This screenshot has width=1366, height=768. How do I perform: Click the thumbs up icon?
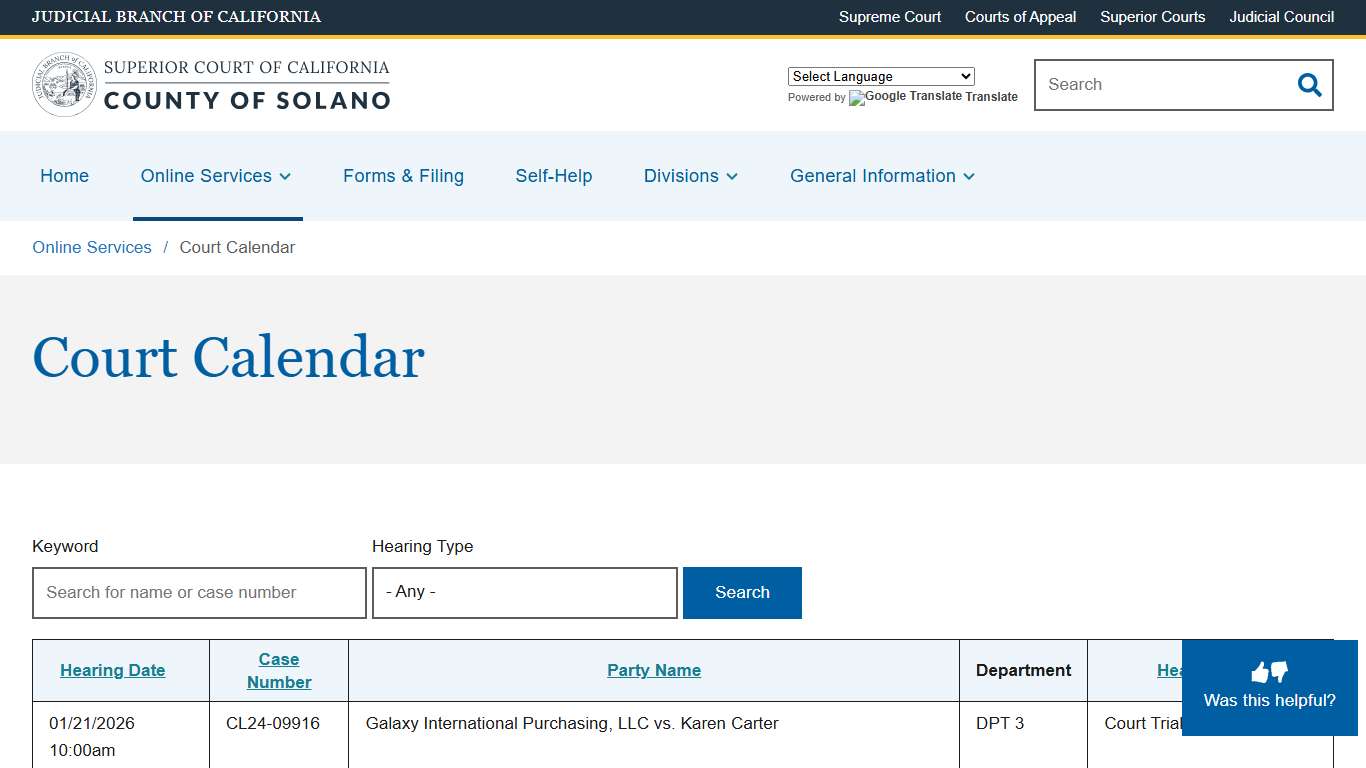(1259, 671)
